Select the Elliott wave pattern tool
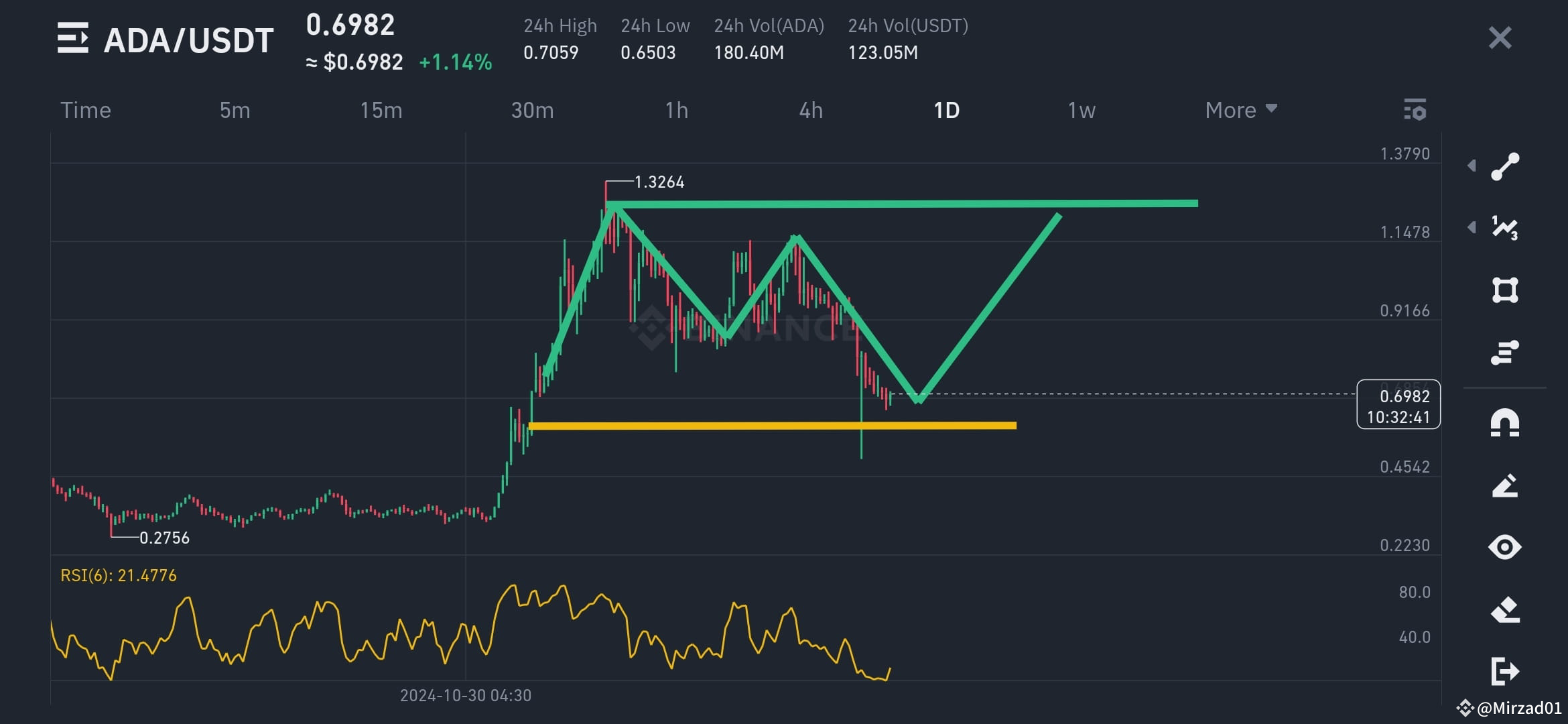 pos(1505,228)
